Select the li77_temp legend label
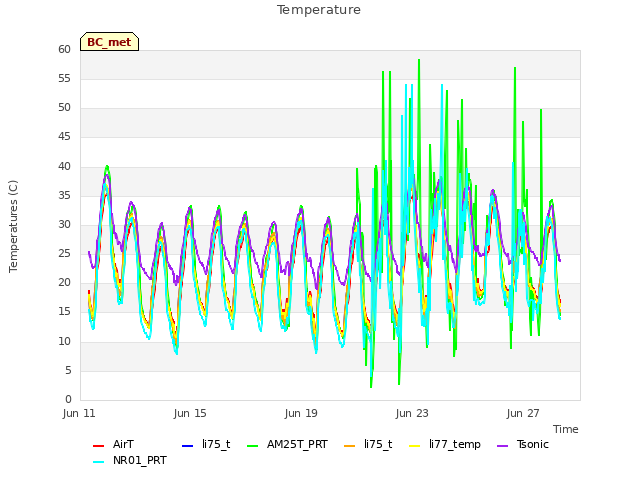Image resolution: width=640 pixels, height=480 pixels. (455, 445)
